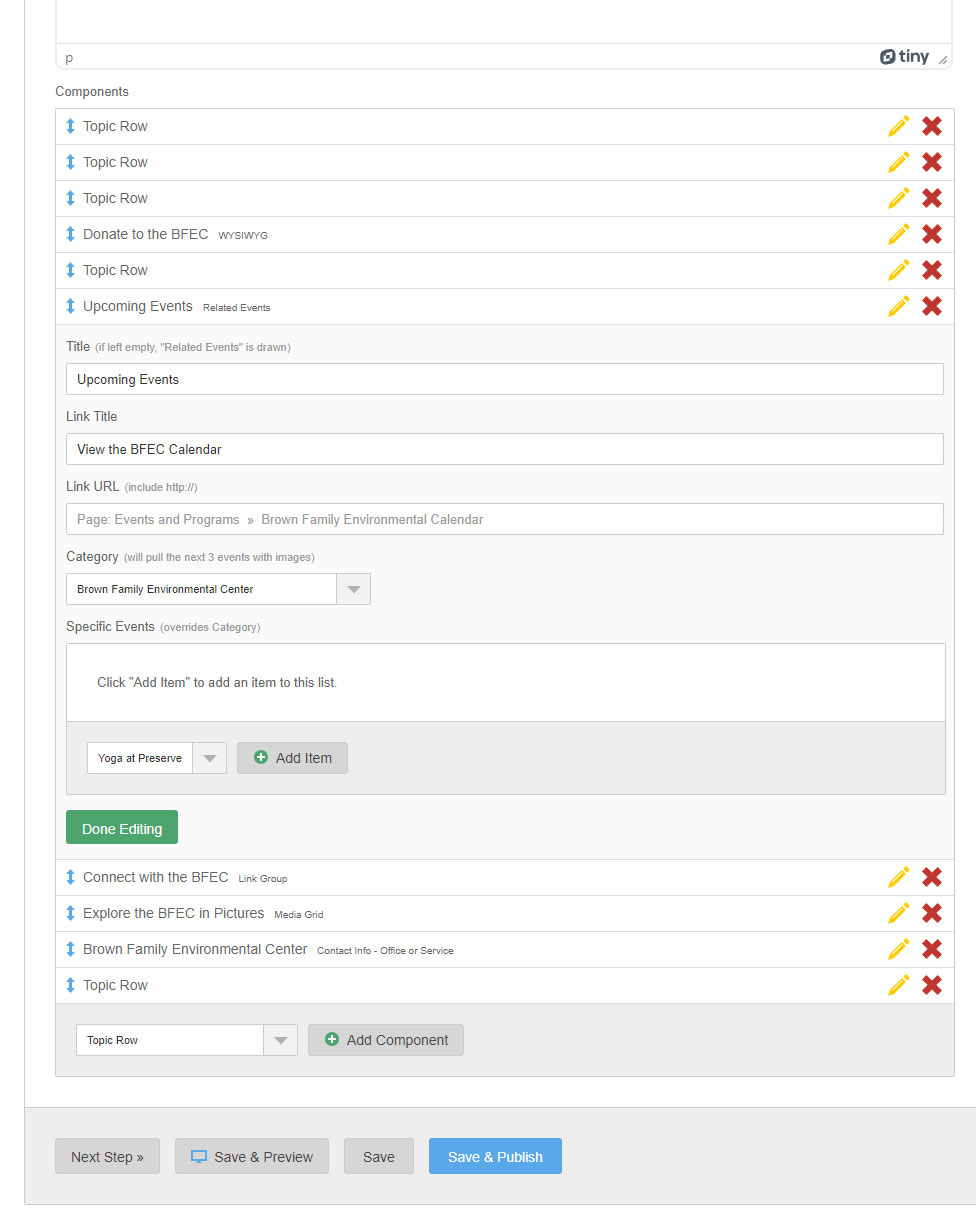Click Save & Publish
The height and width of the screenshot is (1220, 976).
(495, 1156)
